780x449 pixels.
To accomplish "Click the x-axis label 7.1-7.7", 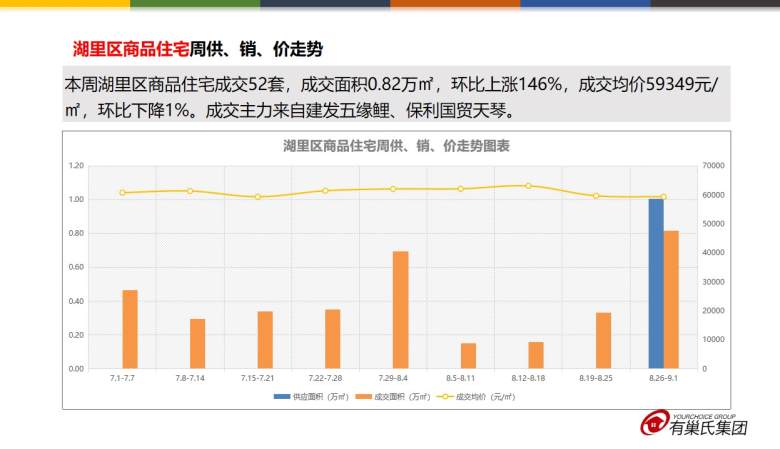I will coord(122,378).
